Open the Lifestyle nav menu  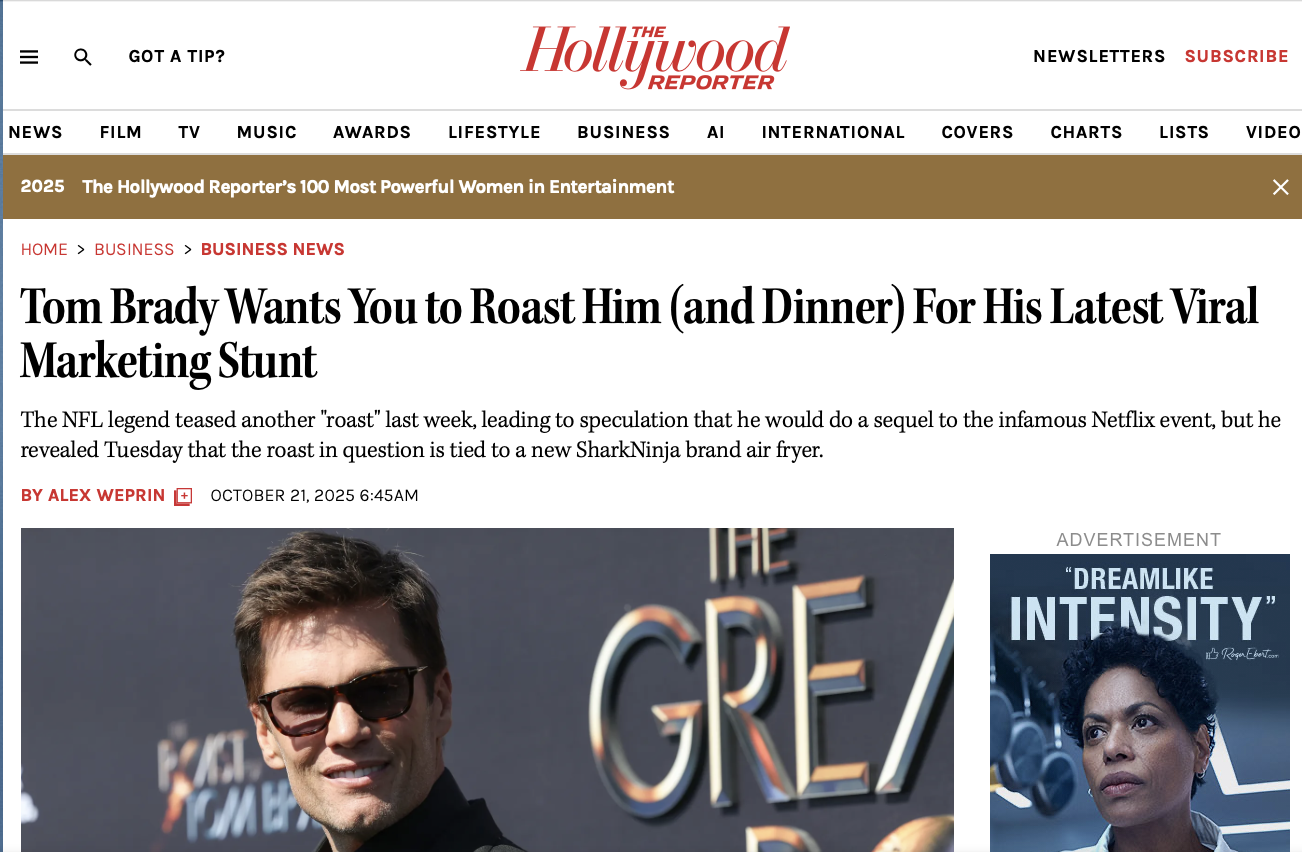click(494, 132)
